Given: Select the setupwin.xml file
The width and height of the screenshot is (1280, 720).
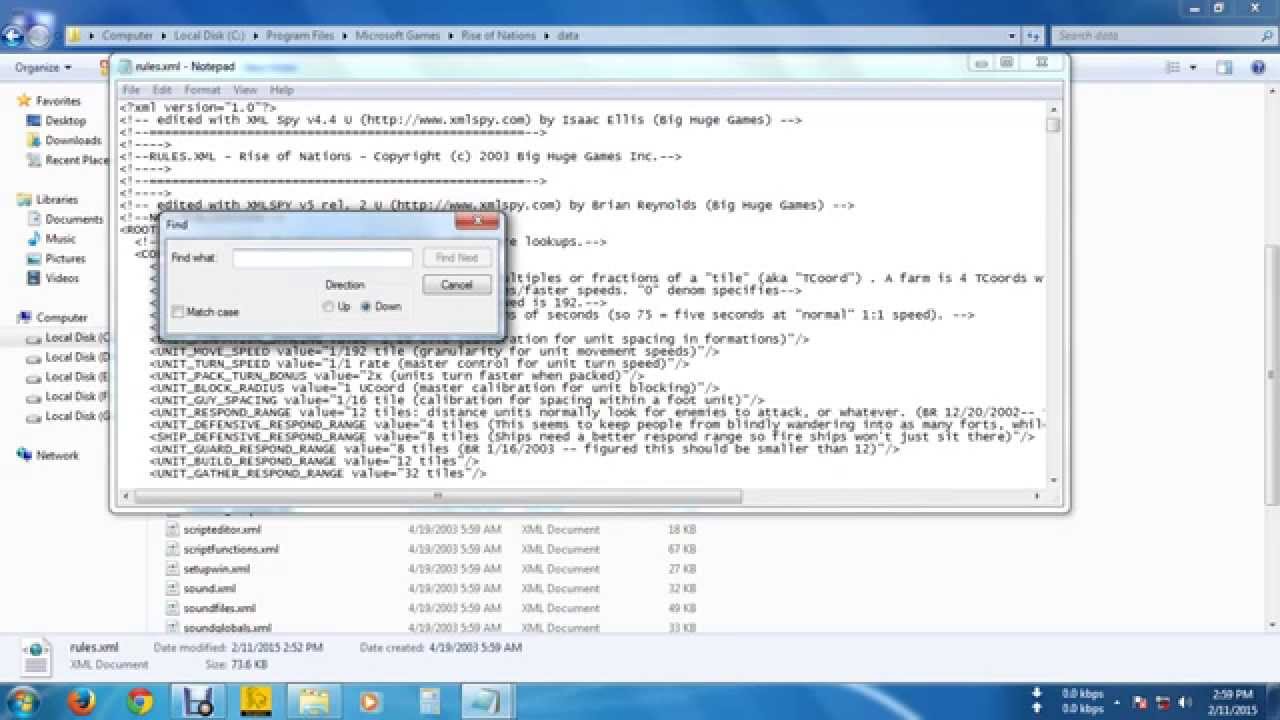Looking at the screenshot, I should point(217,569).
